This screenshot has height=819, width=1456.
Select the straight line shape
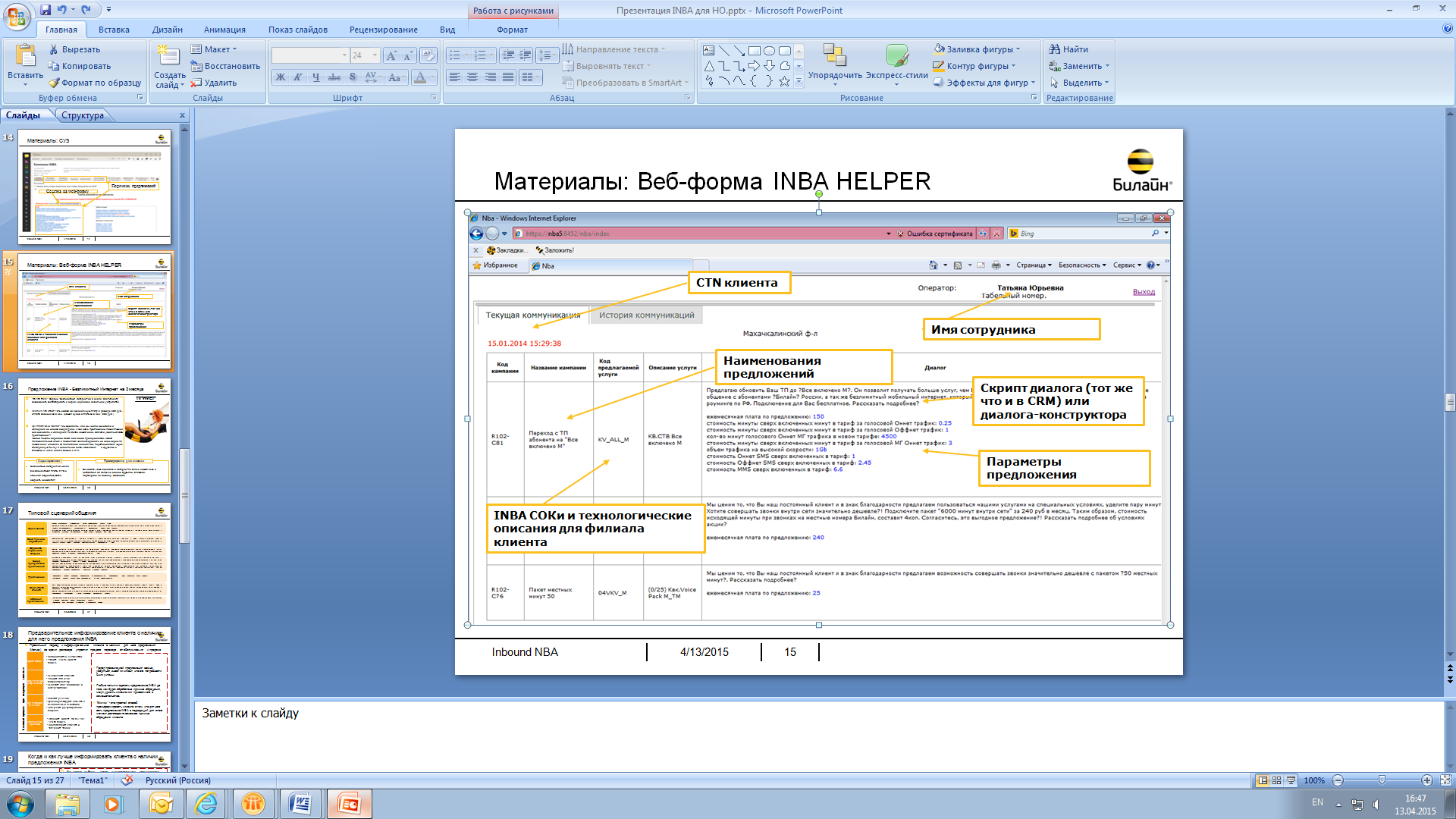coord(723,51)
